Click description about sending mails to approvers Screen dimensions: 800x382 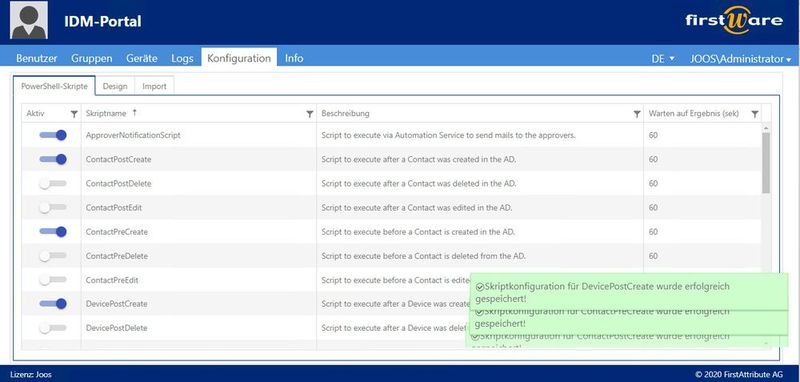pyautogui.click(x=448, y=135)
